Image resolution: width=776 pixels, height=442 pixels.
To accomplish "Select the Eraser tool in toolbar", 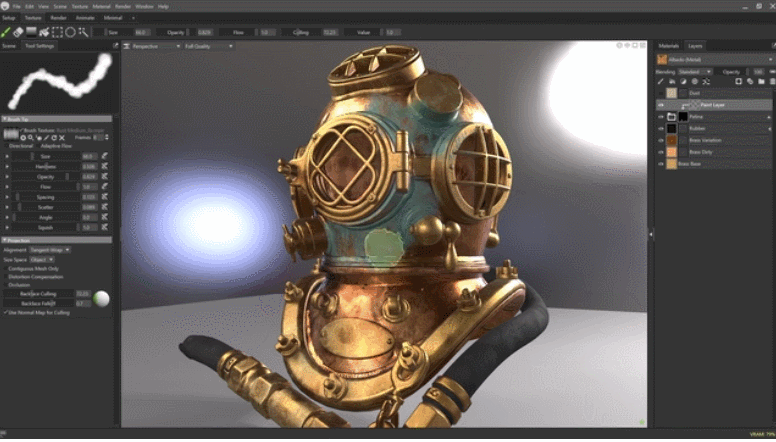I will [x=20, y=32].
